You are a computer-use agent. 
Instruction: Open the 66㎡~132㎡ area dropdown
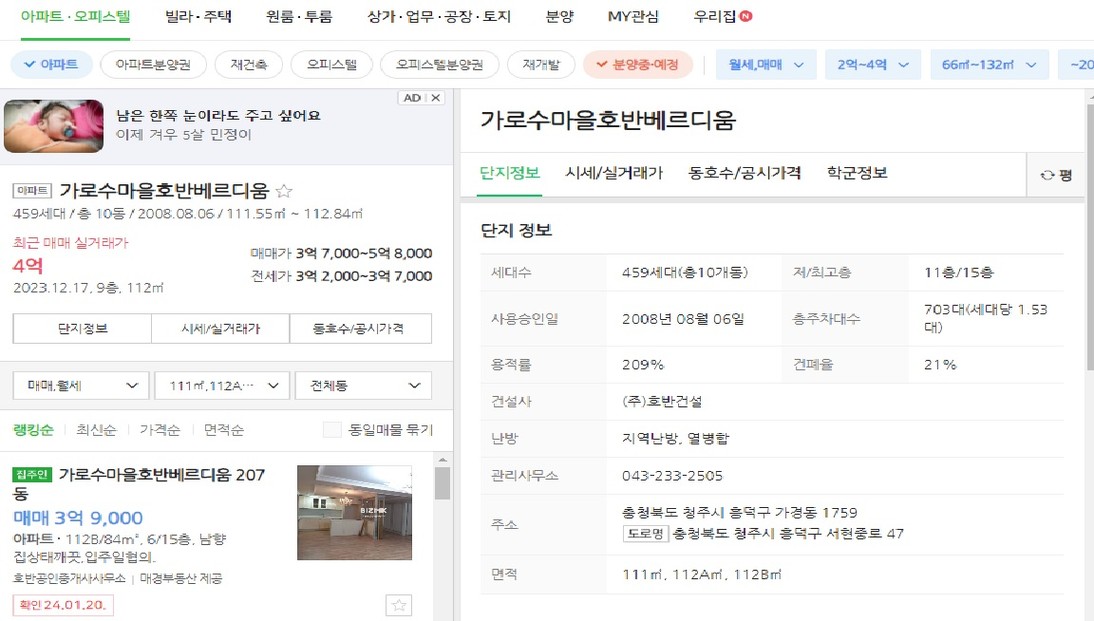point(989,65)
